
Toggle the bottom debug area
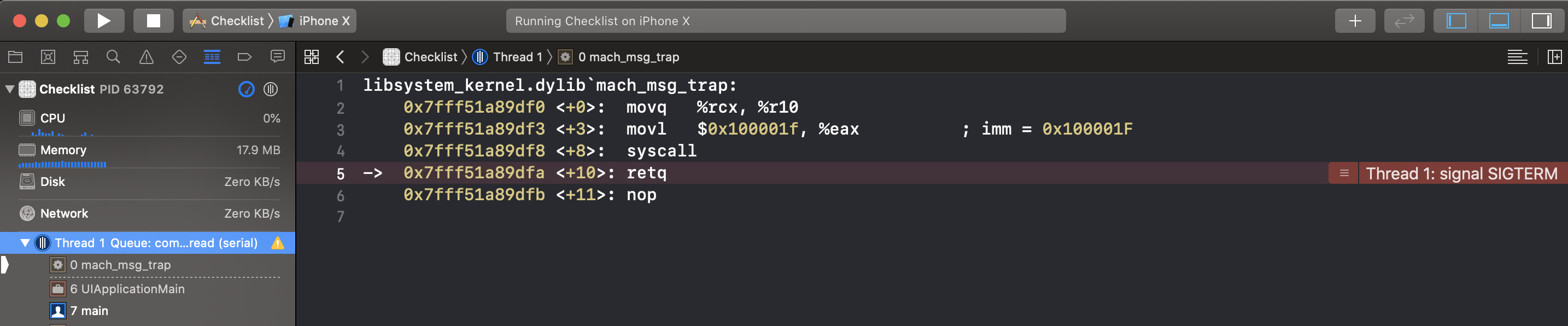[1499, 21]
